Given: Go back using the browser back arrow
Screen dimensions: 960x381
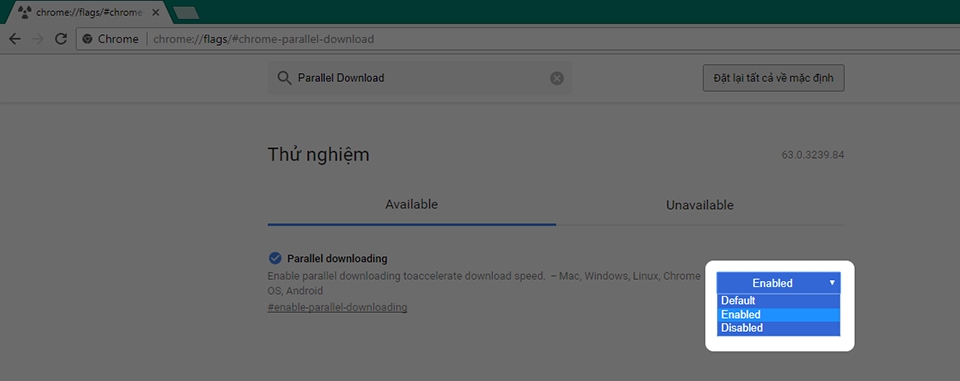Looking at the screenshot, I should (15, 39).
